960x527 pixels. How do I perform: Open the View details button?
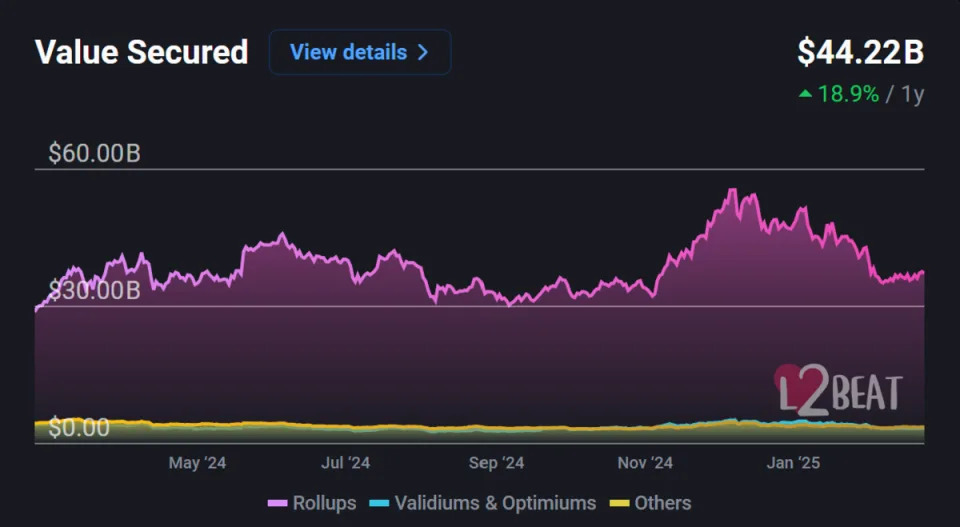(x=360, y=52)
